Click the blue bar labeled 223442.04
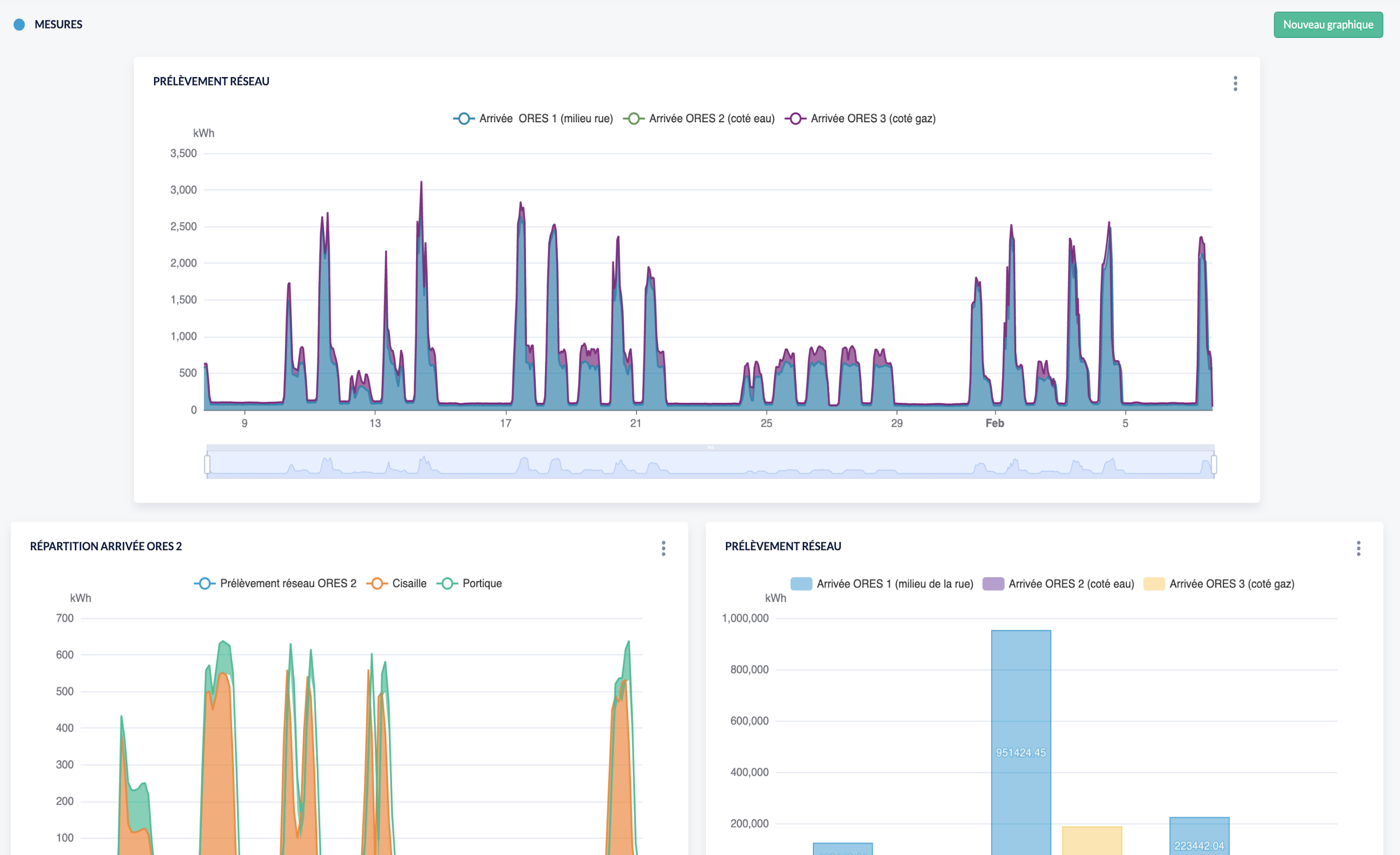1400x855 pixels. click(x=1200, y=836)
